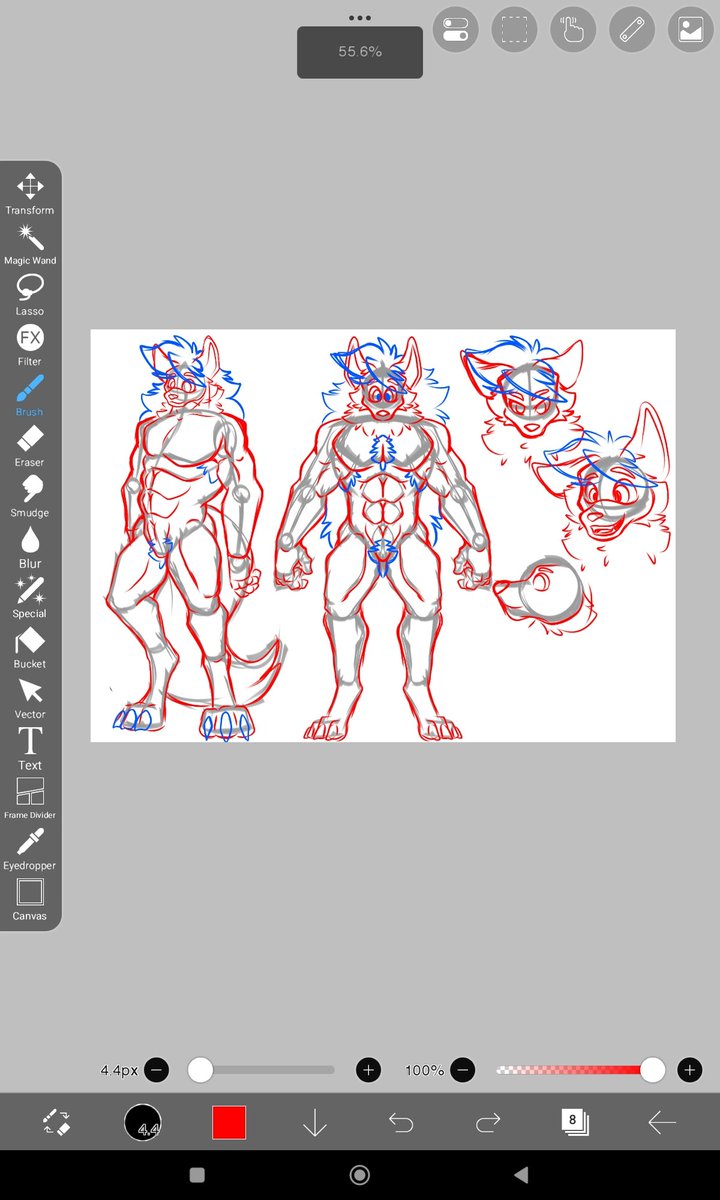The height and width of the screenshot is (1200, 720).
Task: Tap the Android back triangle button
Action: (x=521, y=1175)
